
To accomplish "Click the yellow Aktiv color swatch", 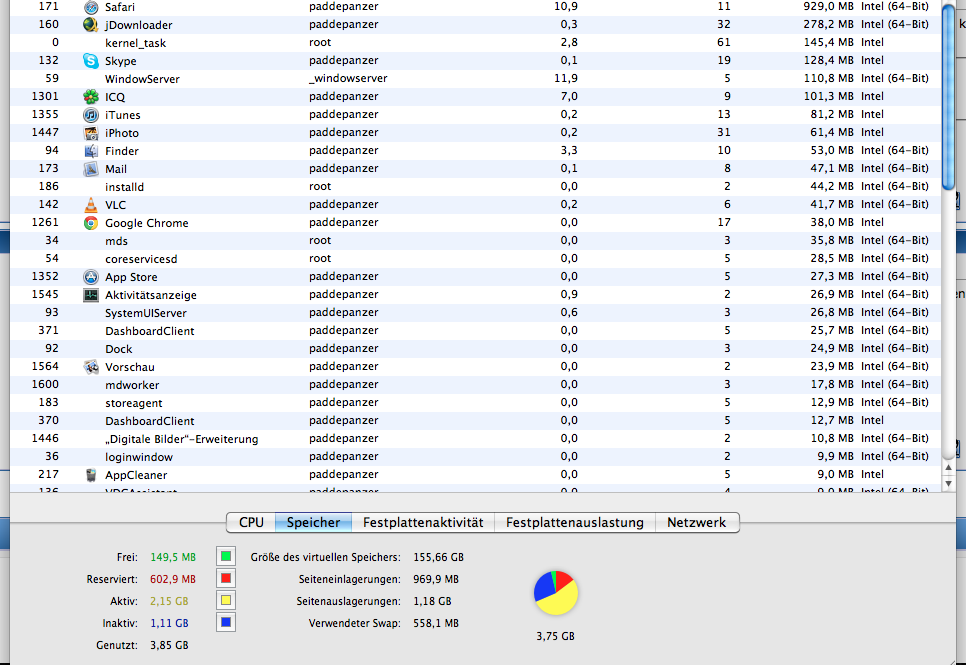I will 226,600.
